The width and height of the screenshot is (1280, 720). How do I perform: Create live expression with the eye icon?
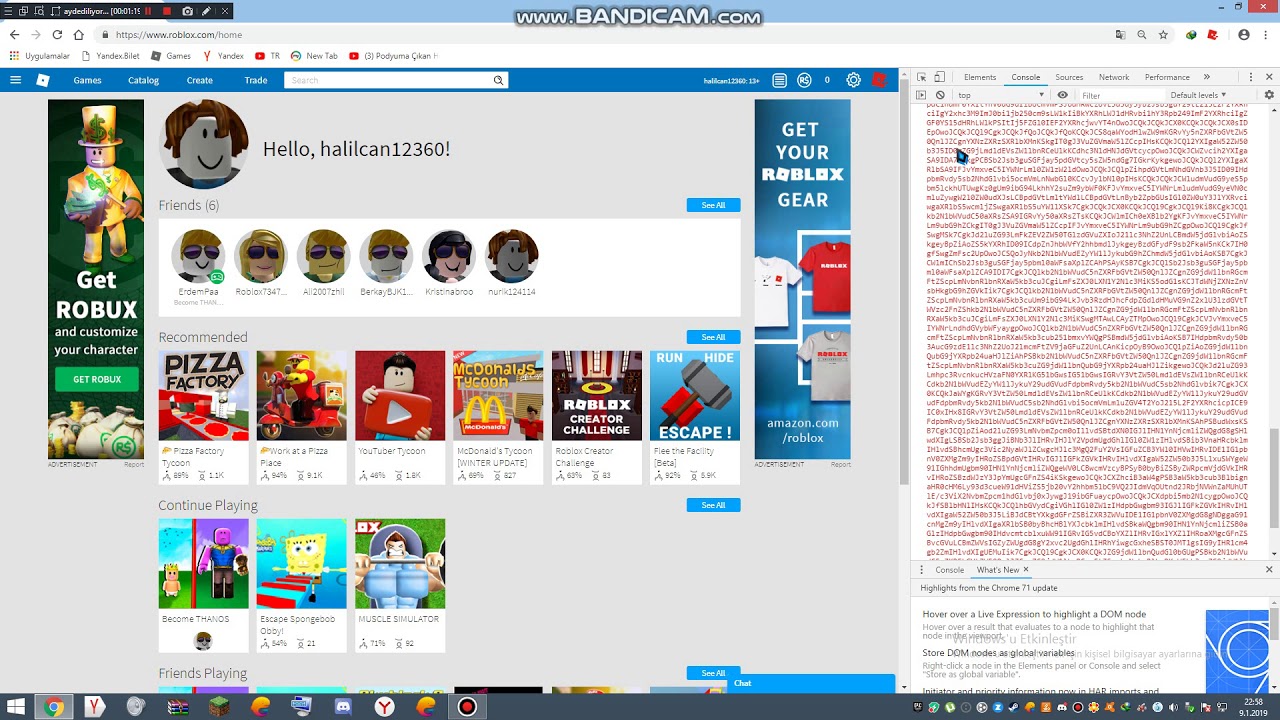(x=1062, y=95)
